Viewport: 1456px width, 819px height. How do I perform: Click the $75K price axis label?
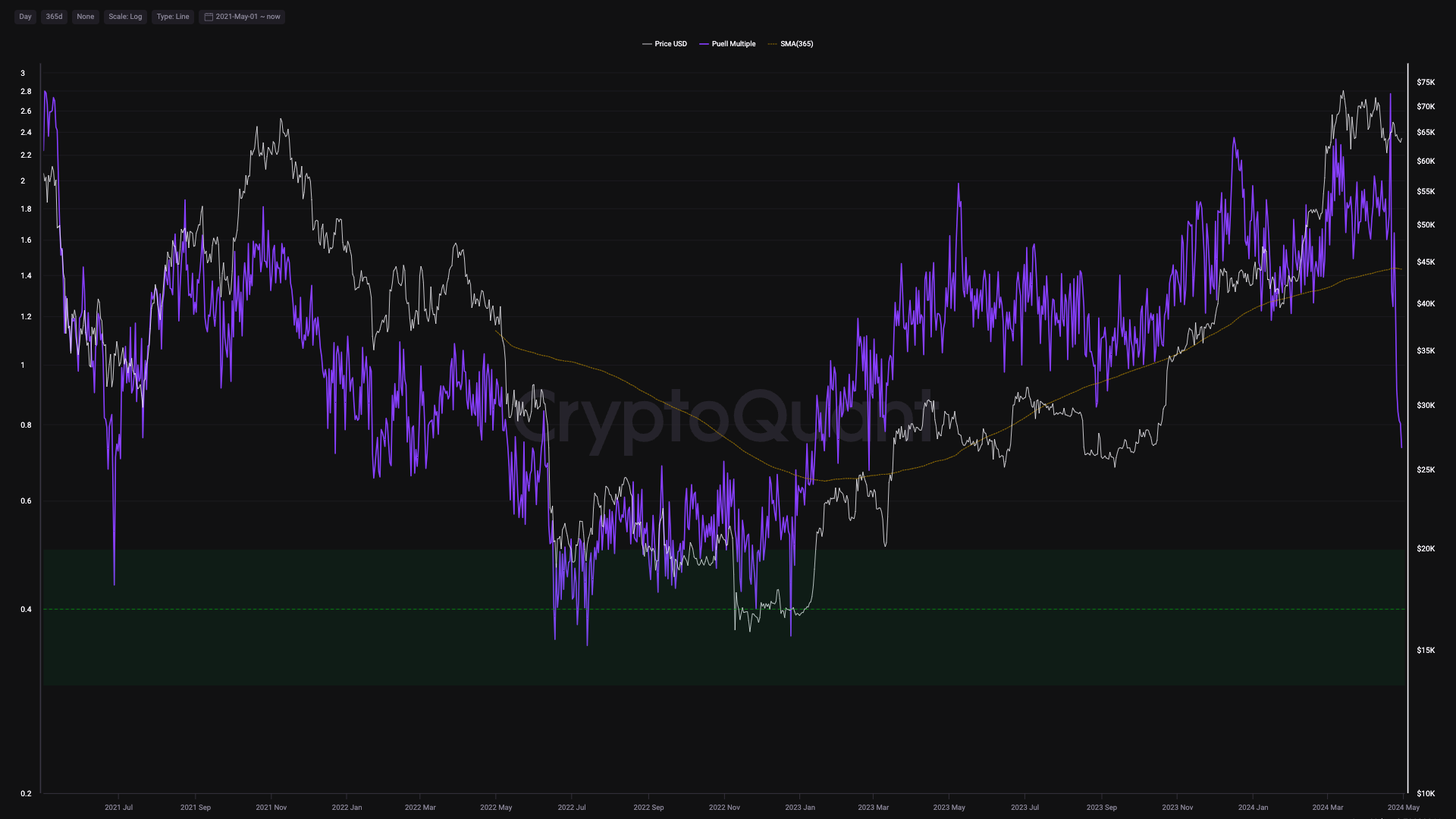pos(1426,82)
